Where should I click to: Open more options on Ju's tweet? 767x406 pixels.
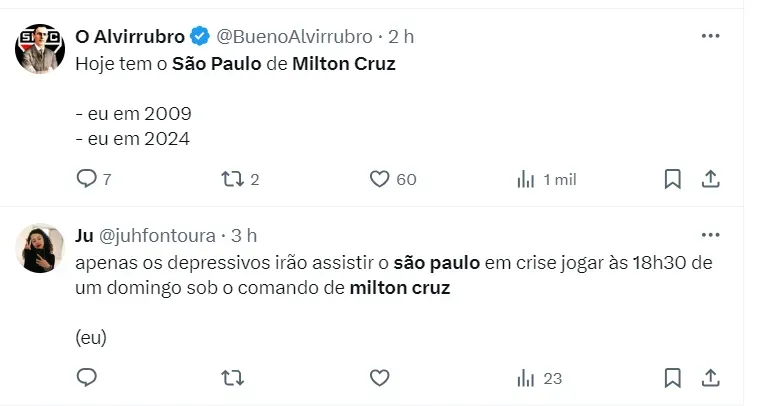pos(710,235)
